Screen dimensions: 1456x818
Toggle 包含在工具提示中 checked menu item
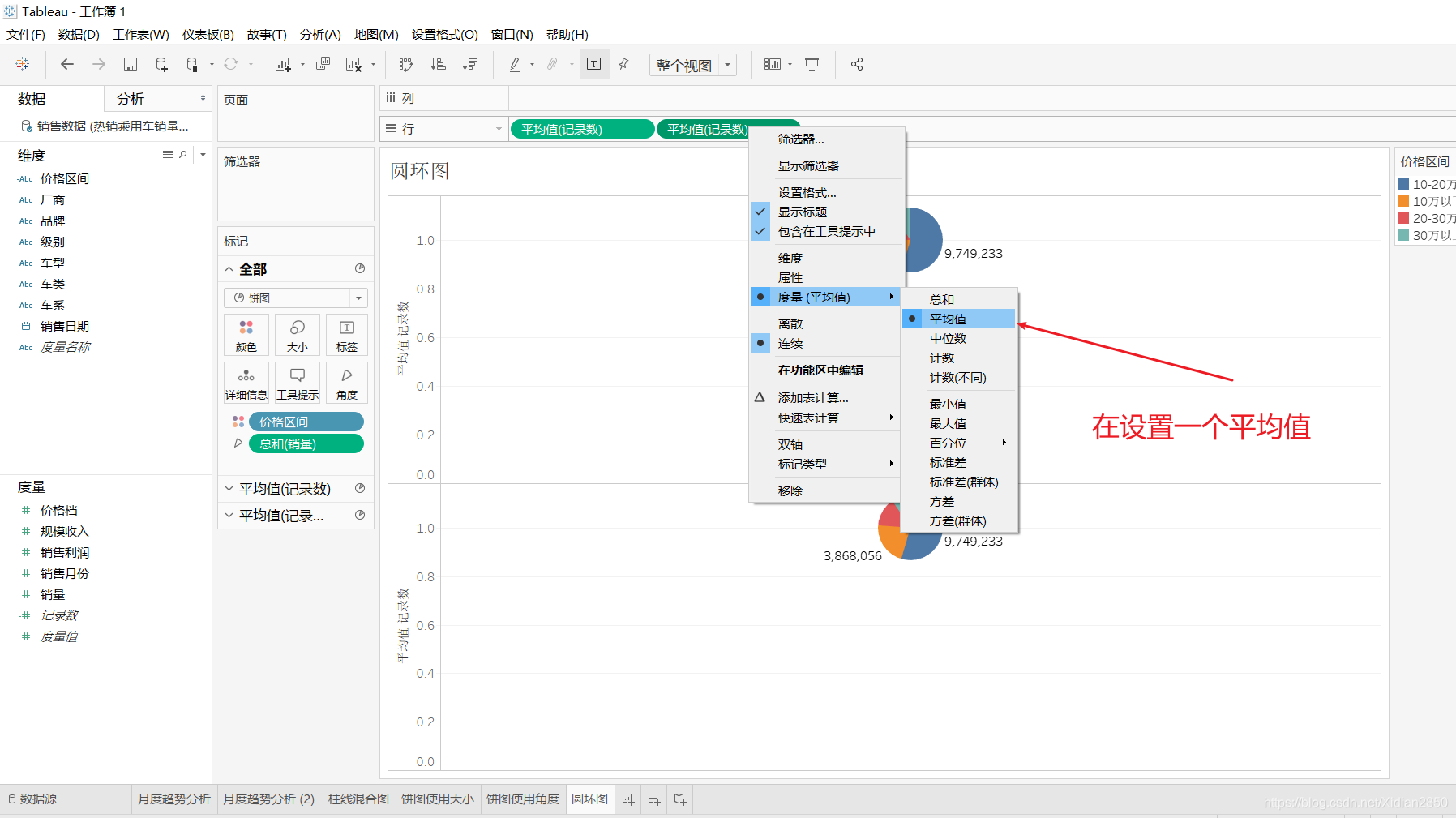[826, 232]
